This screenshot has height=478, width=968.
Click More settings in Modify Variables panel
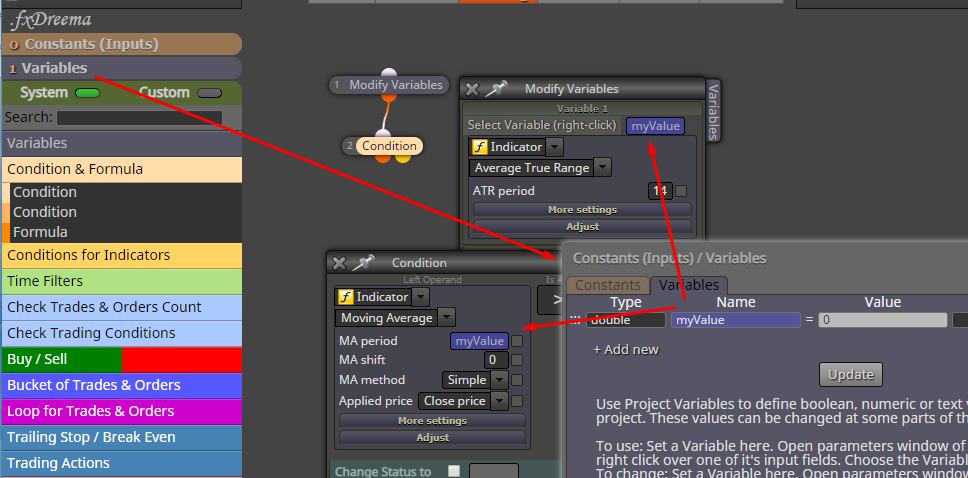click(x=582, y=210)
